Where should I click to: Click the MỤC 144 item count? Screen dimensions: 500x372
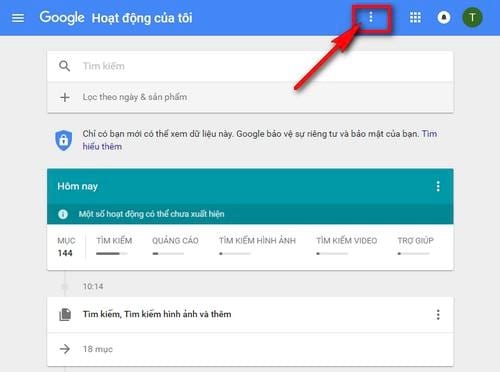[66, 247]
